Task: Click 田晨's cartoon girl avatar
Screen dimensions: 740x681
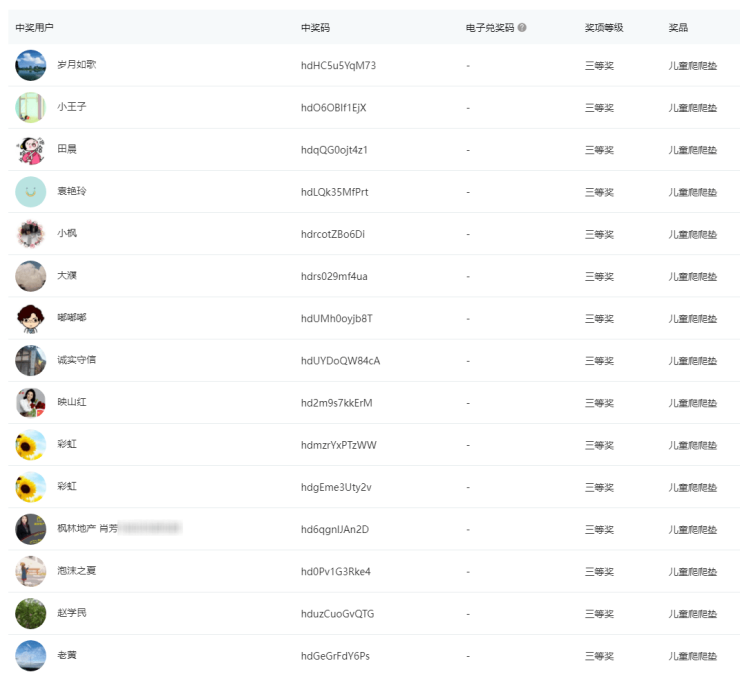Action: click(31, 150)
